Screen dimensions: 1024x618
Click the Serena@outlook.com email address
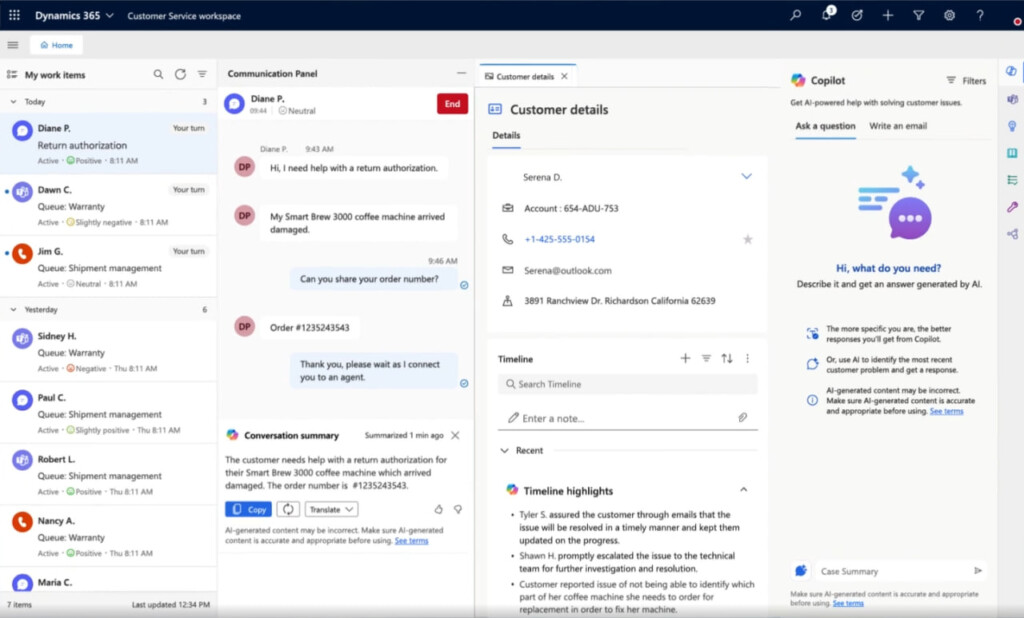tap(568, 270)
